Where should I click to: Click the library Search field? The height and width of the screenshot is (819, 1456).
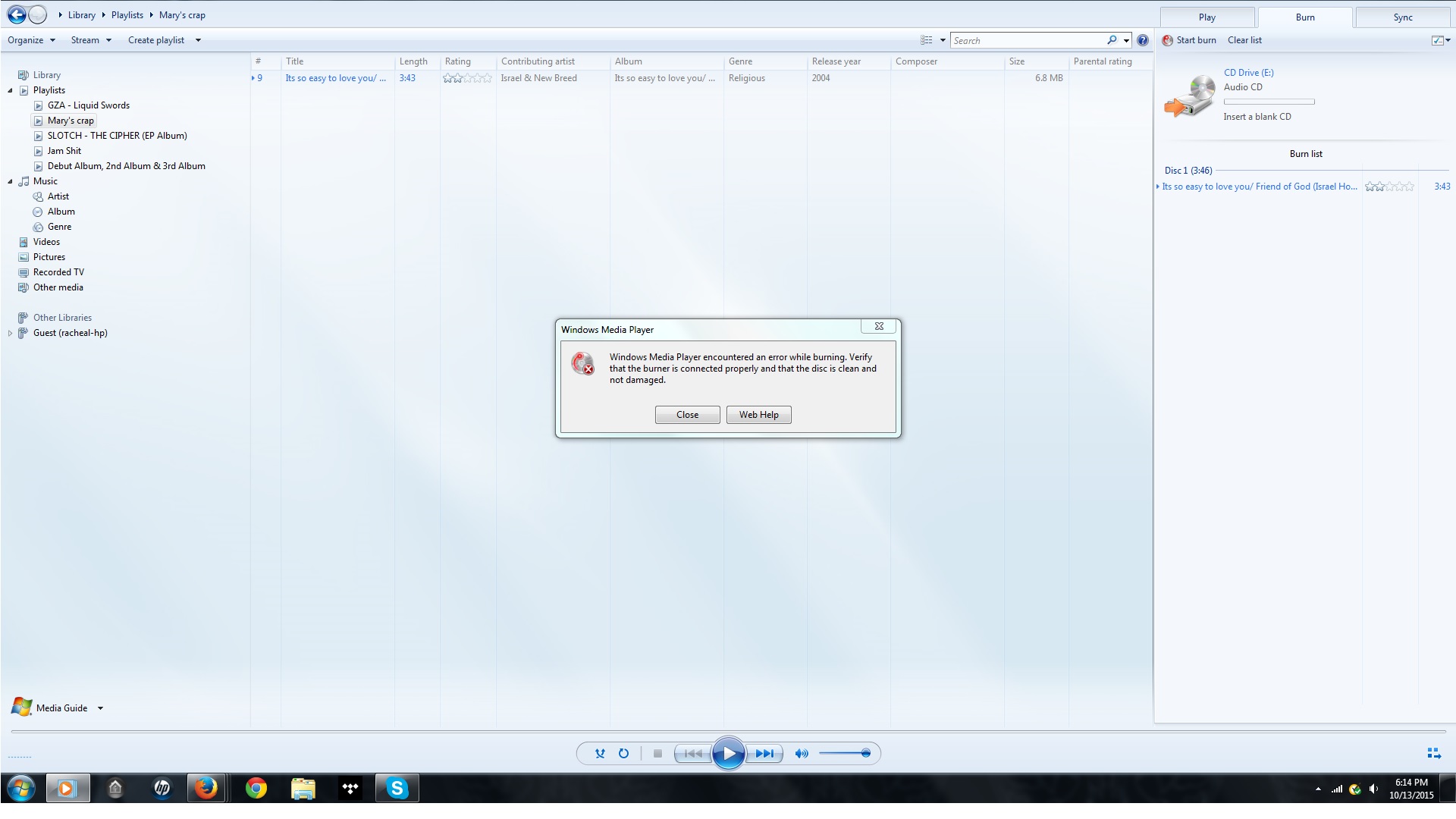(1027, 40)
